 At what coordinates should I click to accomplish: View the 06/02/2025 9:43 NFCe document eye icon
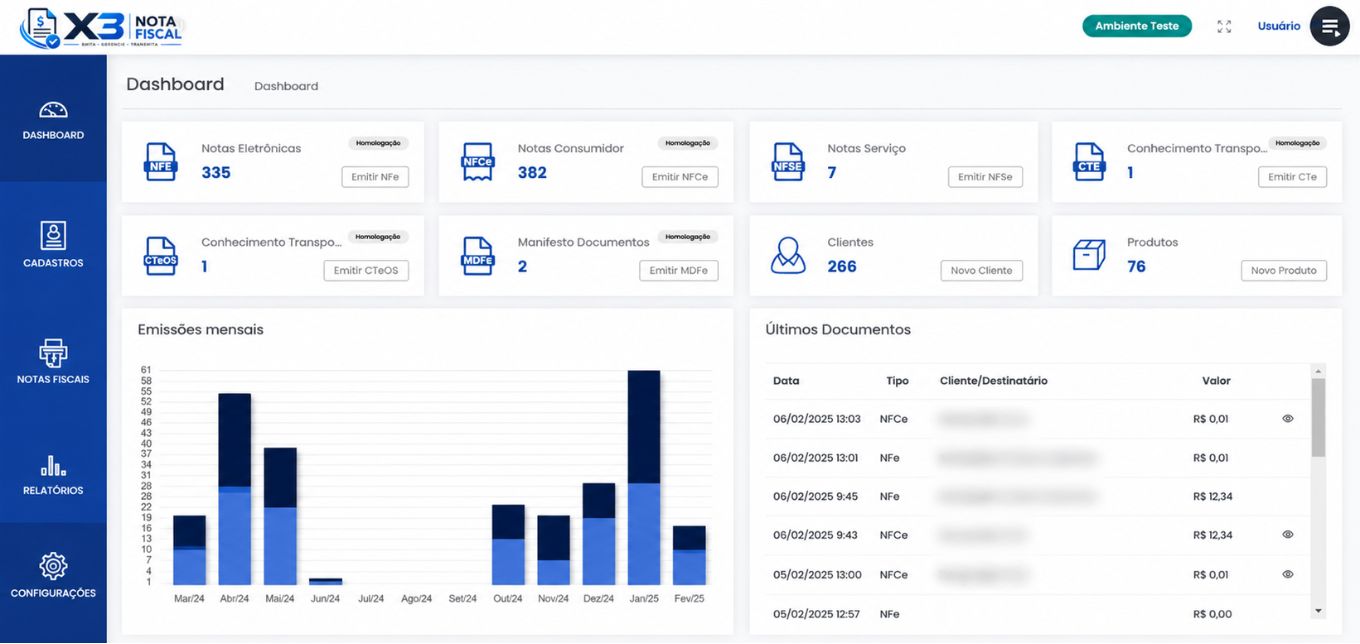tap(1288, 535)
